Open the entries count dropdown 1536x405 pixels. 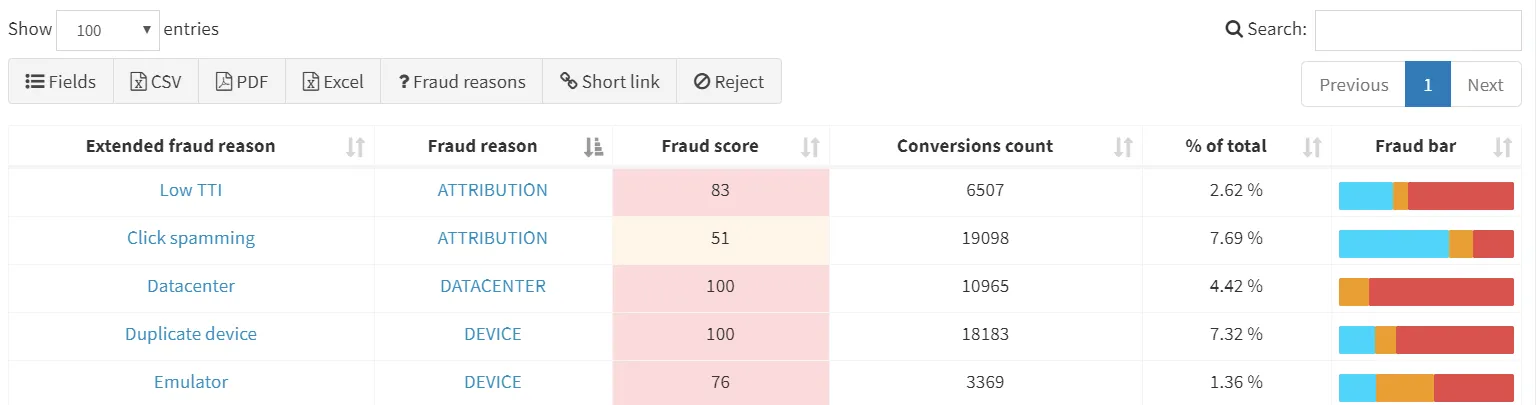tap(109, 30)
